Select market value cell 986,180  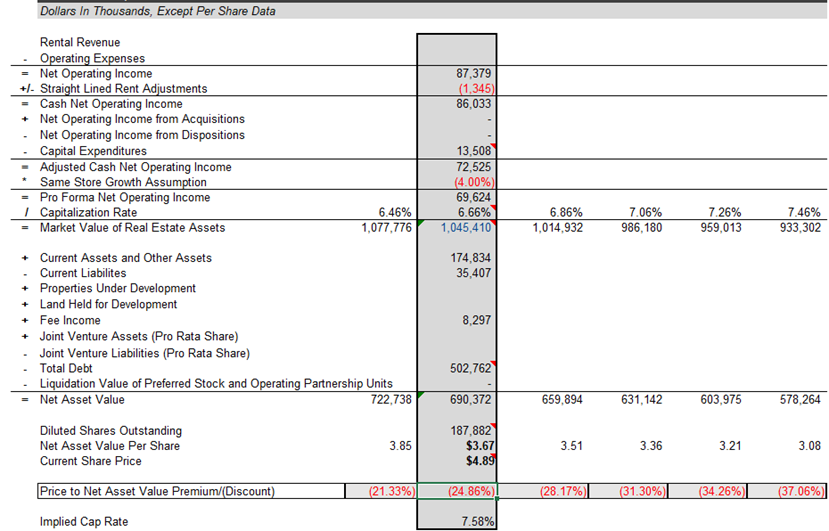click(x=641, y=228)
